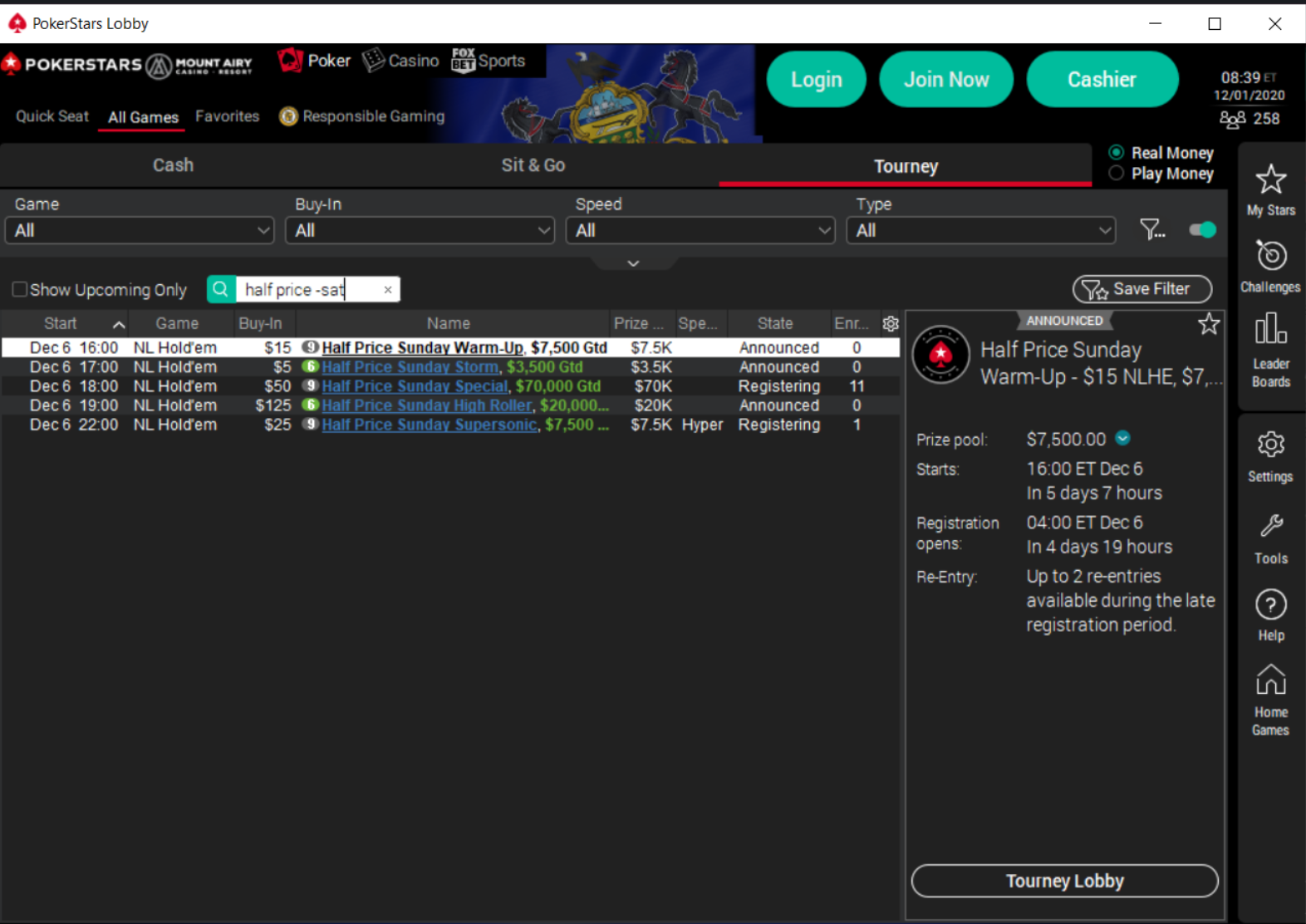Toggle the filter on/off switch
Viewport: 1306px width, 924px height.
click(1202, 230)
